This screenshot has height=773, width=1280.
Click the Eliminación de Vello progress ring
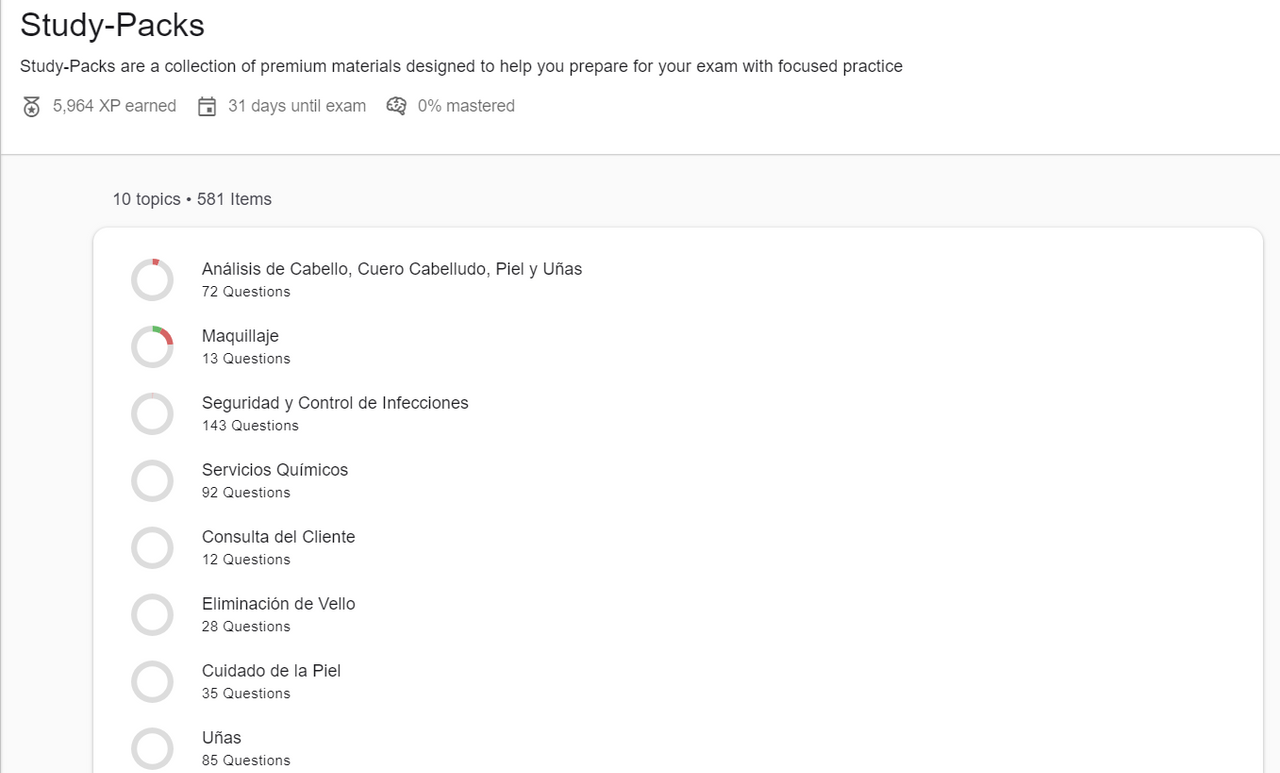pos(153,615)
